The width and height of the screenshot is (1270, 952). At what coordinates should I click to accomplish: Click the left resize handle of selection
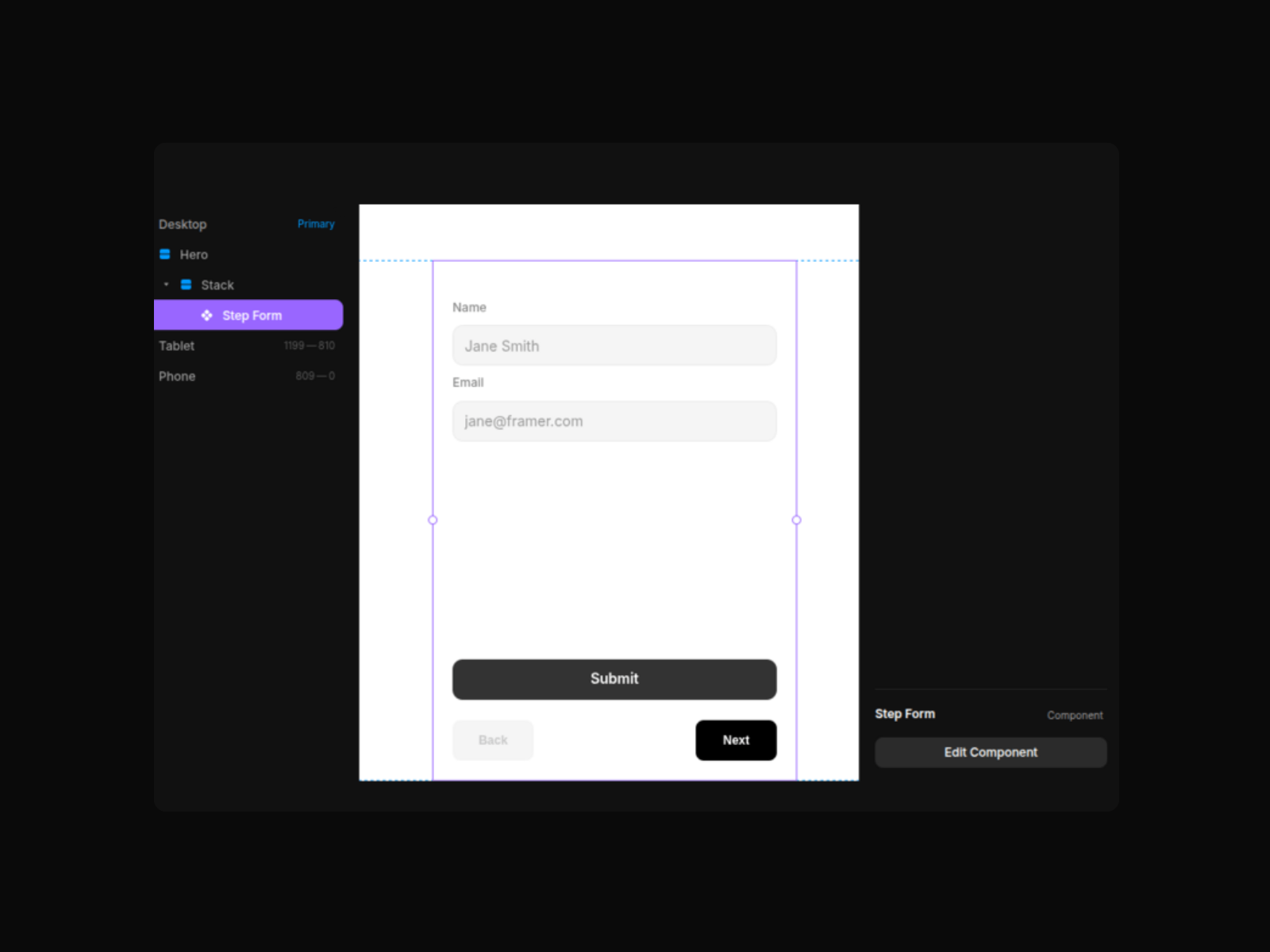[x=433, y=520]
